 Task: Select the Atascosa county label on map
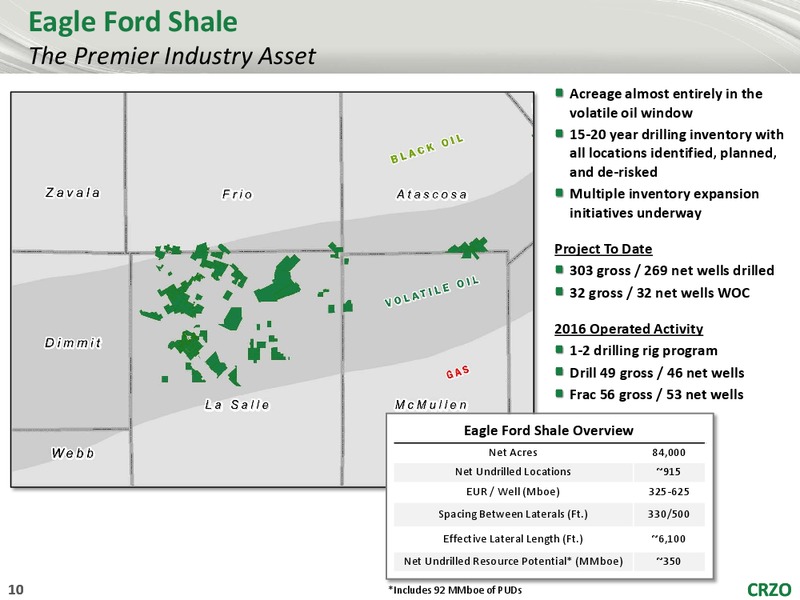[x=432, y=194]
